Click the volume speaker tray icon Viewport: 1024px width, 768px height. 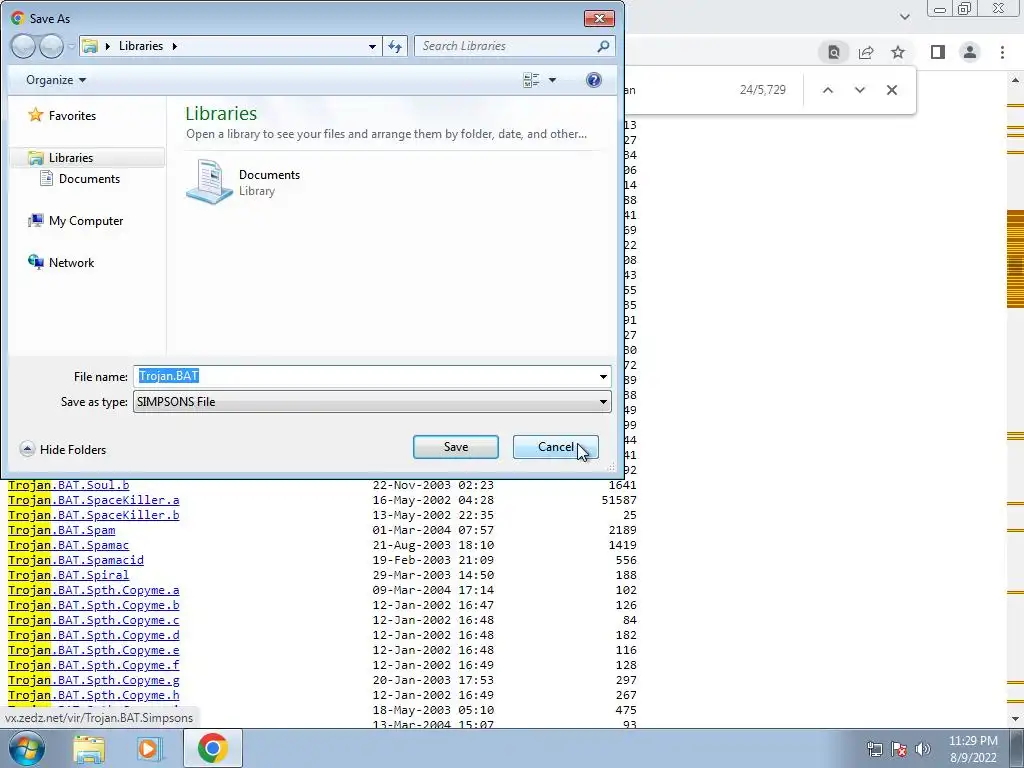click(923, 749)
